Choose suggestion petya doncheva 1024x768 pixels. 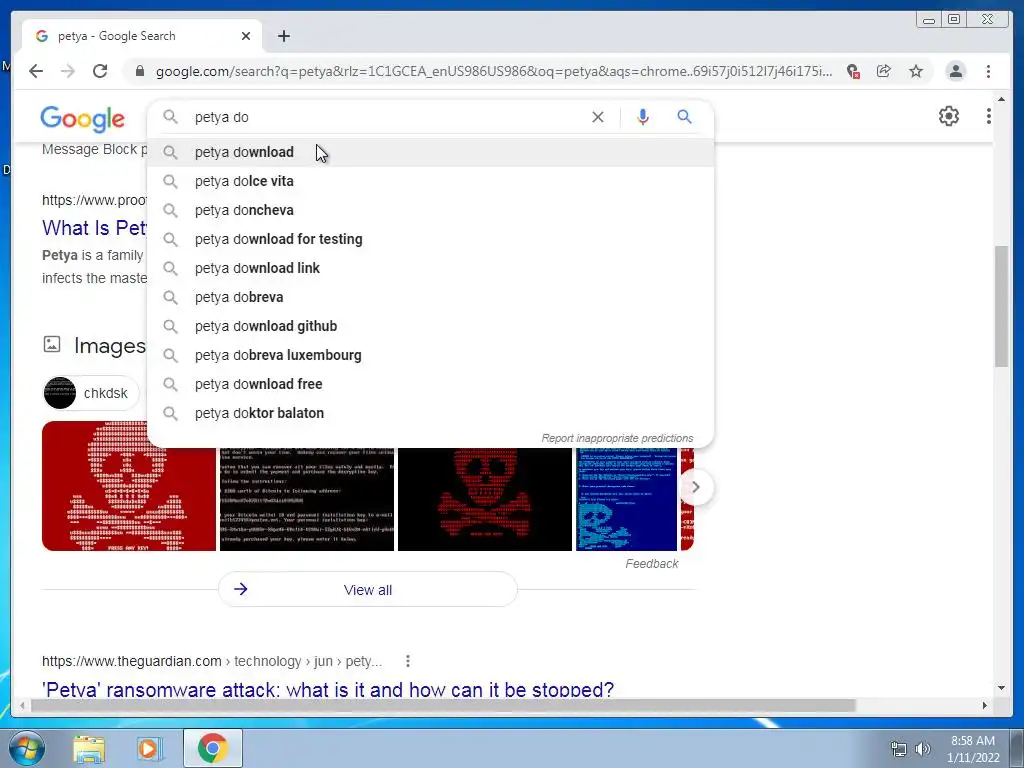pos(430,210)
